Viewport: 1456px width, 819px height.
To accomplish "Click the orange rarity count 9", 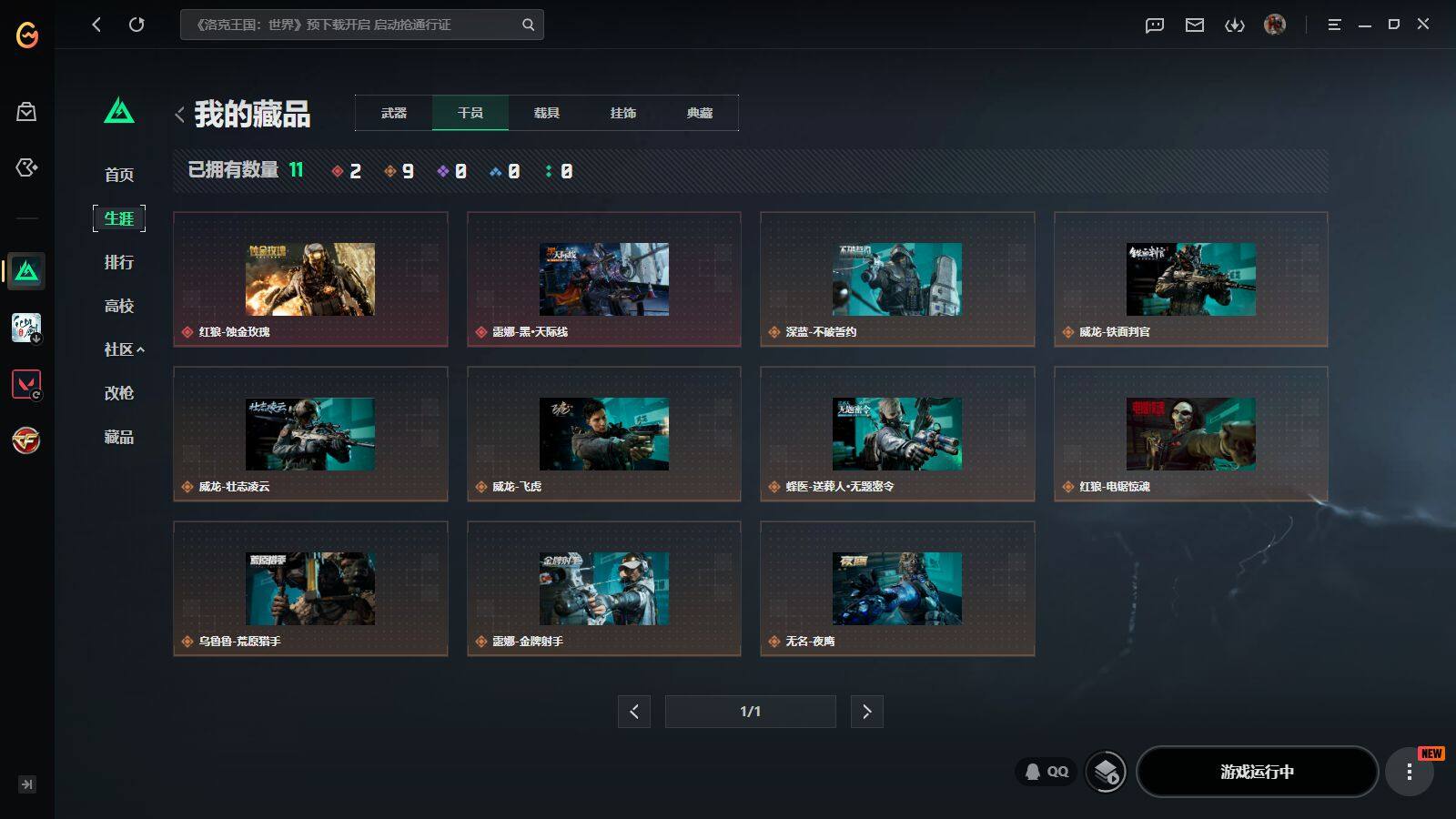I will pos(399,171).
